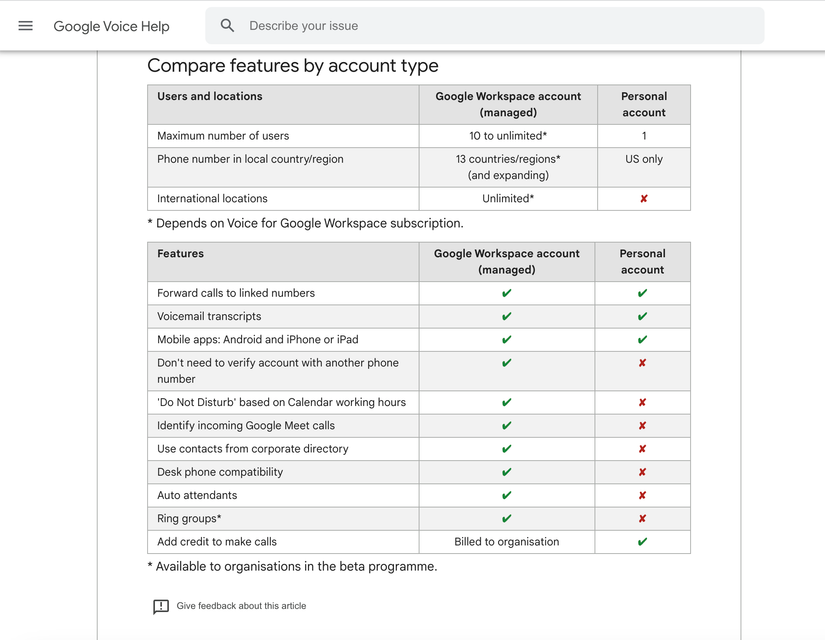Select 'Use contacts from corporate directory' label
Screen dimensions: 825x640
pos(253,449)
